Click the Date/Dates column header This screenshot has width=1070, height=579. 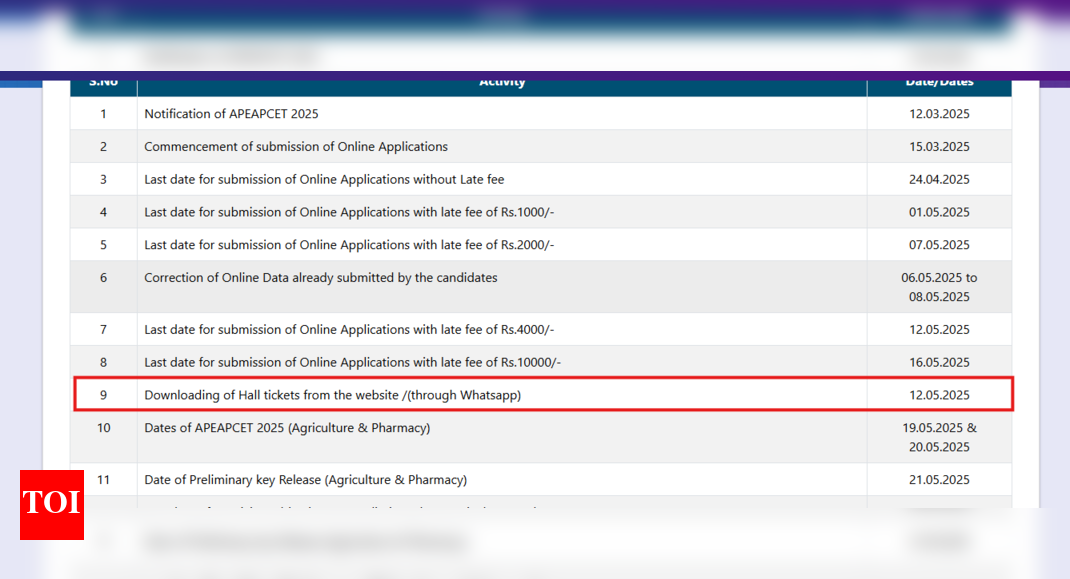pyautogui.click(x=939, y=84)
